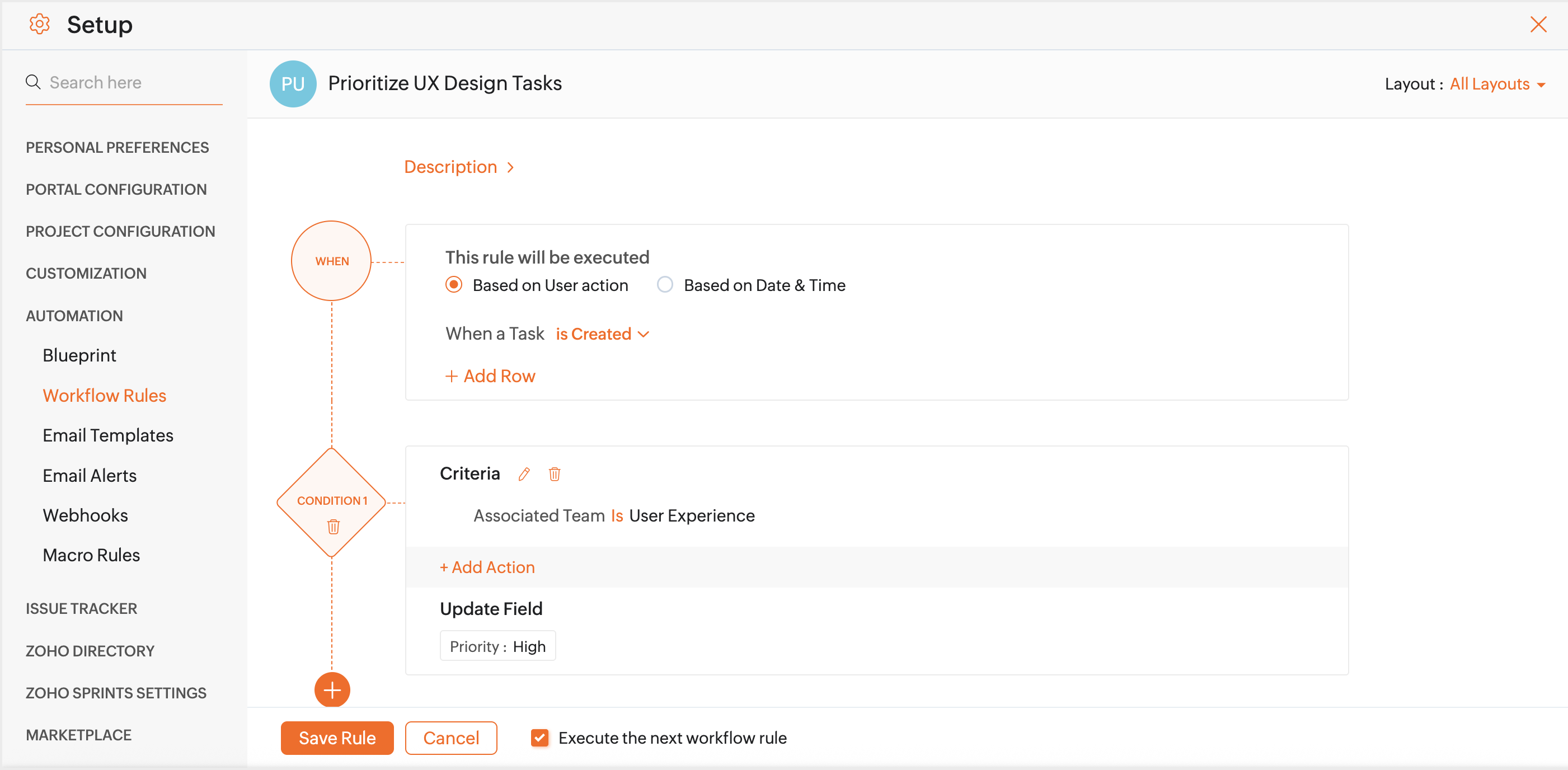Viewport: 1568px width, 770px height.
Task: Open the is Created dropdown
Action: [602, 334]
